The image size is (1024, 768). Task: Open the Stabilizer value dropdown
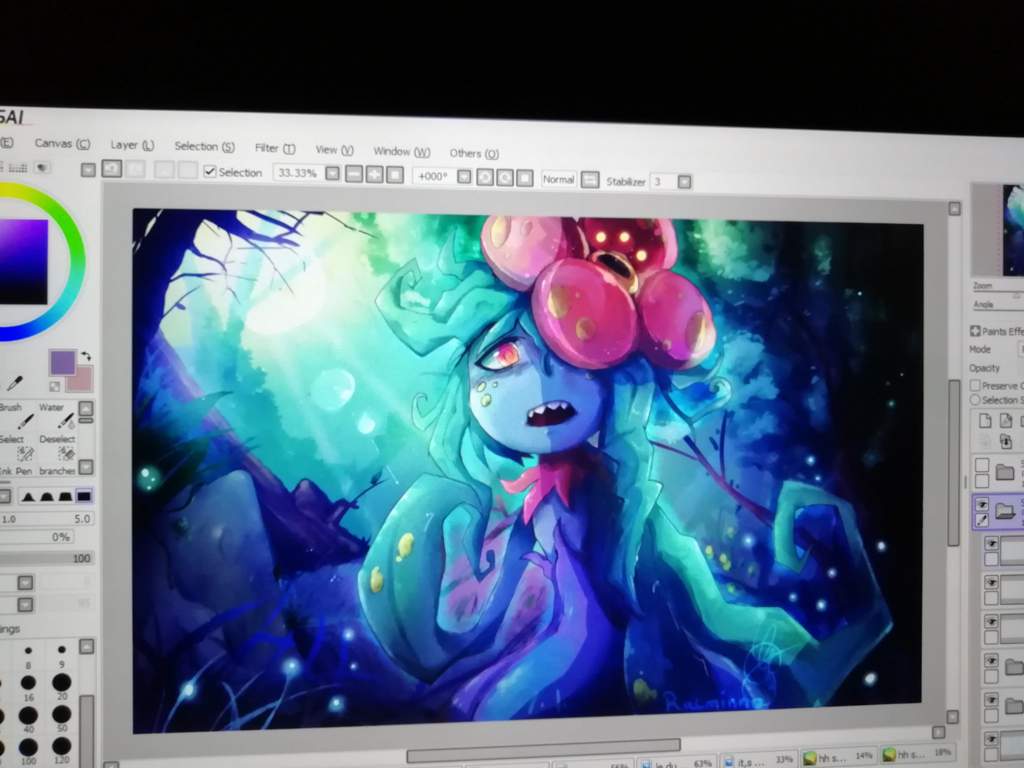684,182
